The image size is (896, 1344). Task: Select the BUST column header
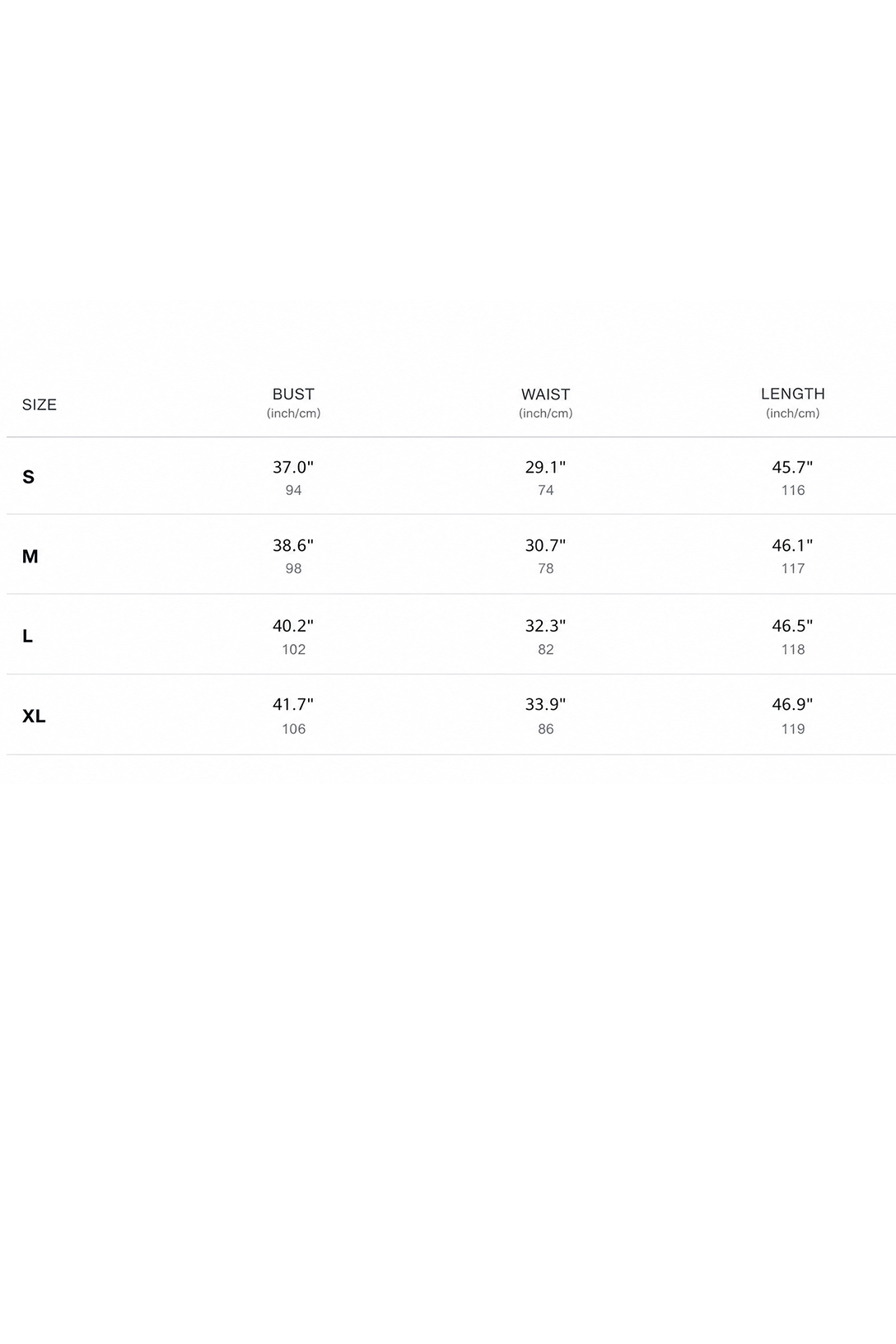293,394
